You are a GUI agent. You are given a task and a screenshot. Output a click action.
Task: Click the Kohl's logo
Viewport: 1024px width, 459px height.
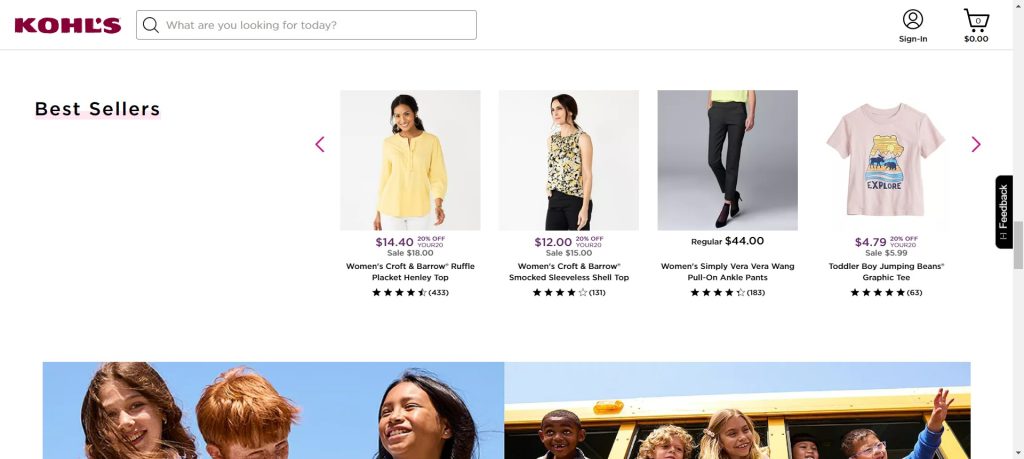tap(67, 25)
